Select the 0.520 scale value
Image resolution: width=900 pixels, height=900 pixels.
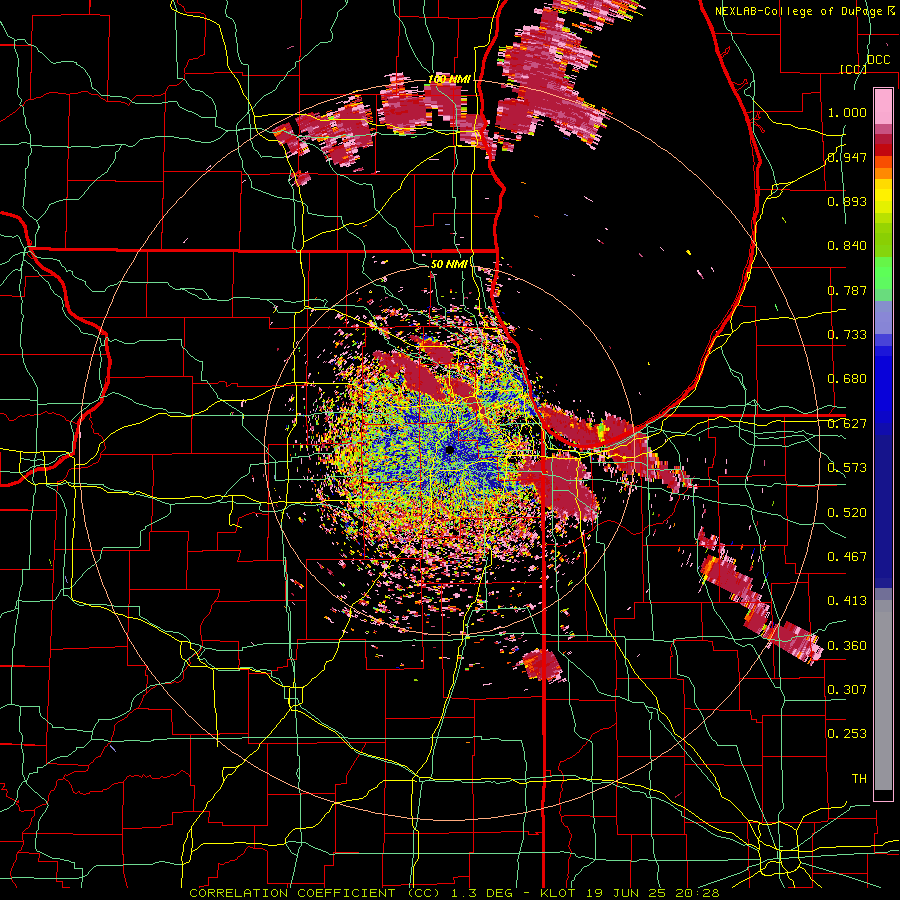click(847, 513)
